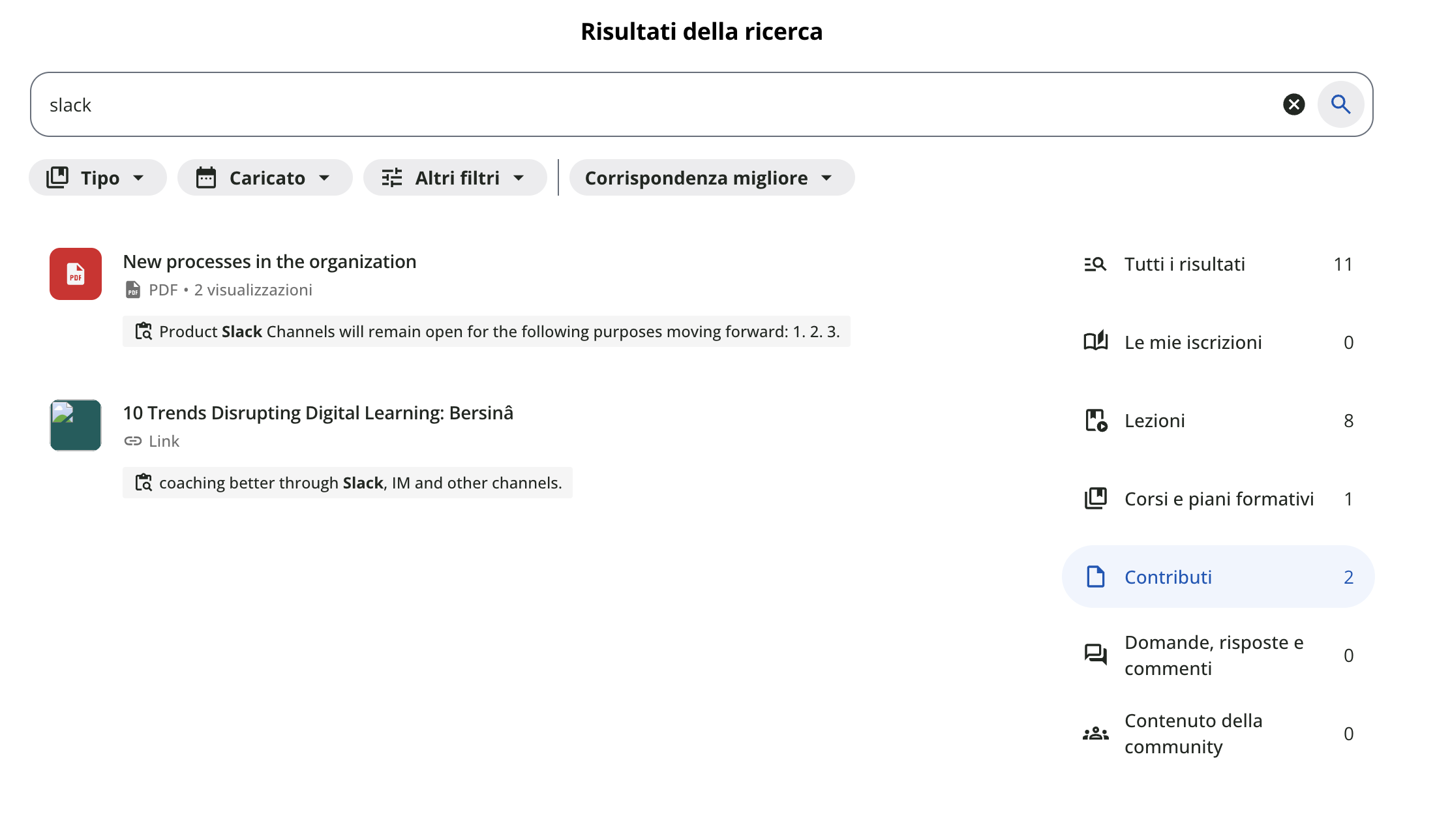
Task: Open the New processes in the organization result
Action: point(269,262)
